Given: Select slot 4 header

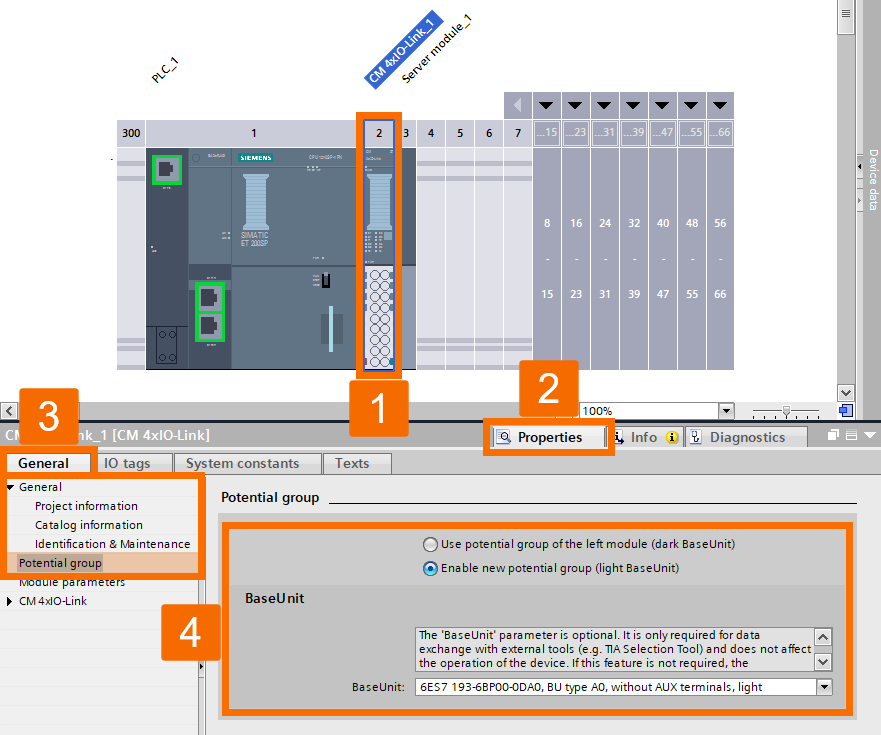Looking at the screenshot, I should 431,133.
